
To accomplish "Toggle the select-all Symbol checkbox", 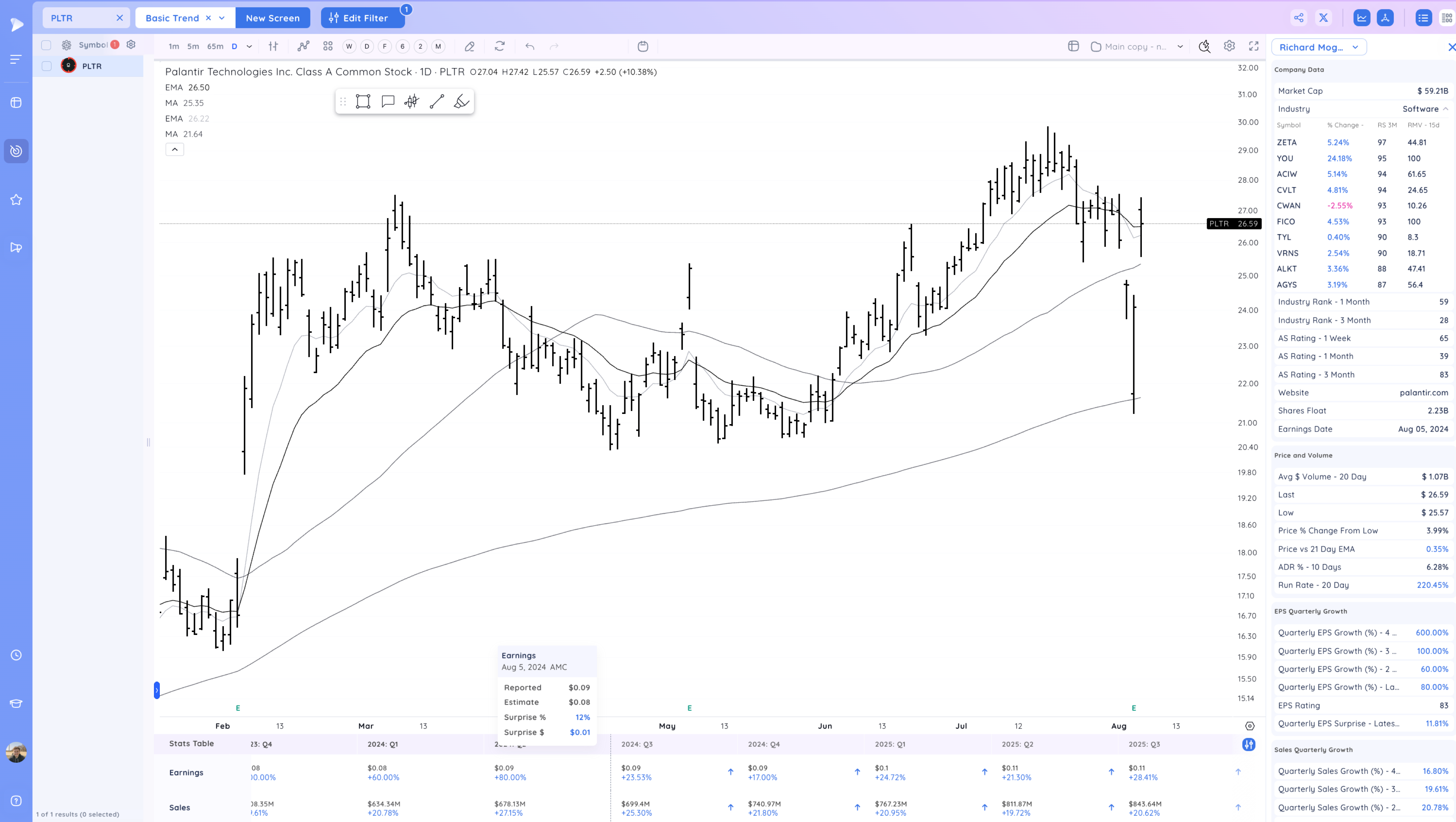I will pyautogui.click(x=46, y=45).
